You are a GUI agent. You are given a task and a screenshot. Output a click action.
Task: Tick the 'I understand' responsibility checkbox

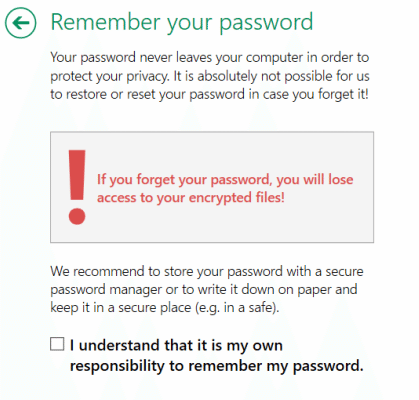57,344
